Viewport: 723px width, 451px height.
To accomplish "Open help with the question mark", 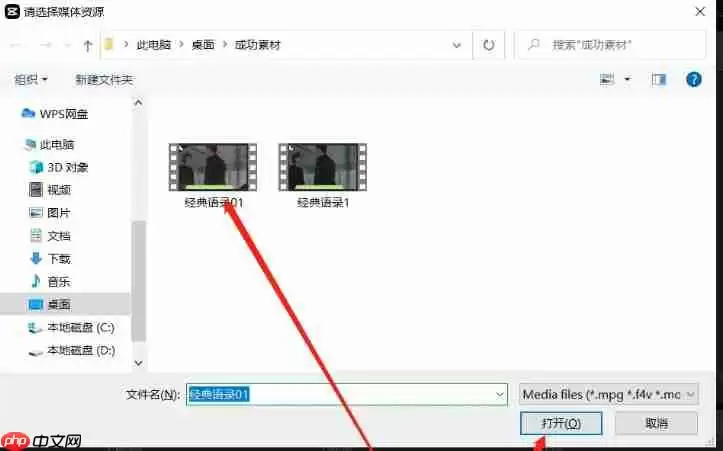I will click(693, 80).
